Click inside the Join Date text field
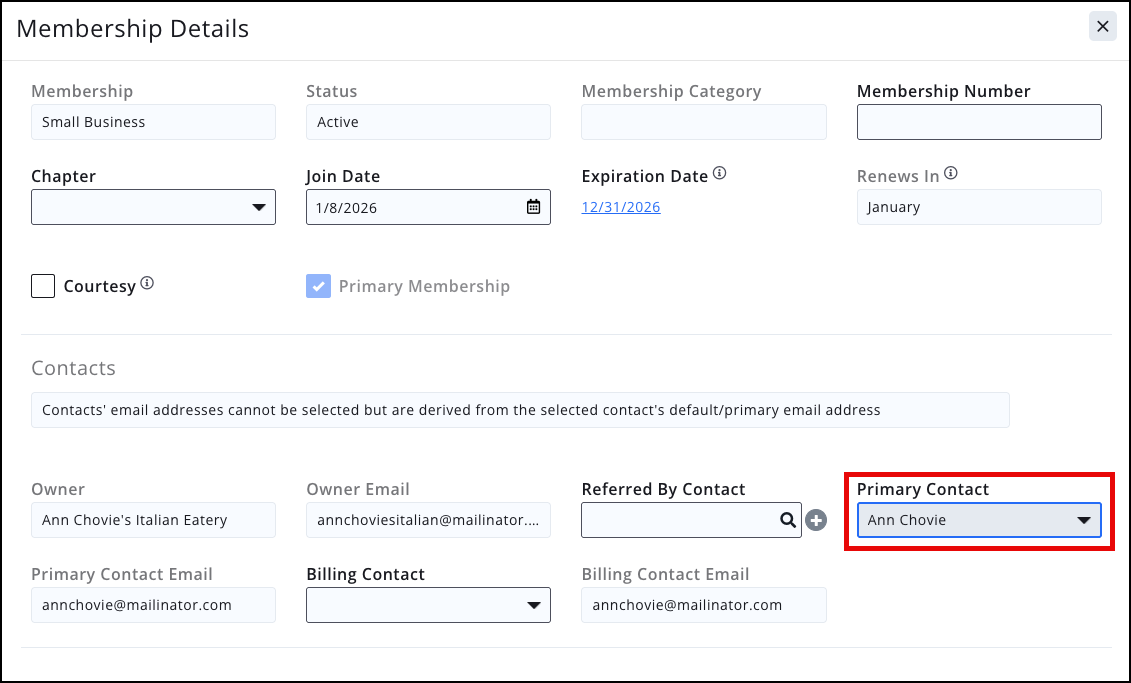This screenshot has width=1131, height=683. [x=415, y=207]
